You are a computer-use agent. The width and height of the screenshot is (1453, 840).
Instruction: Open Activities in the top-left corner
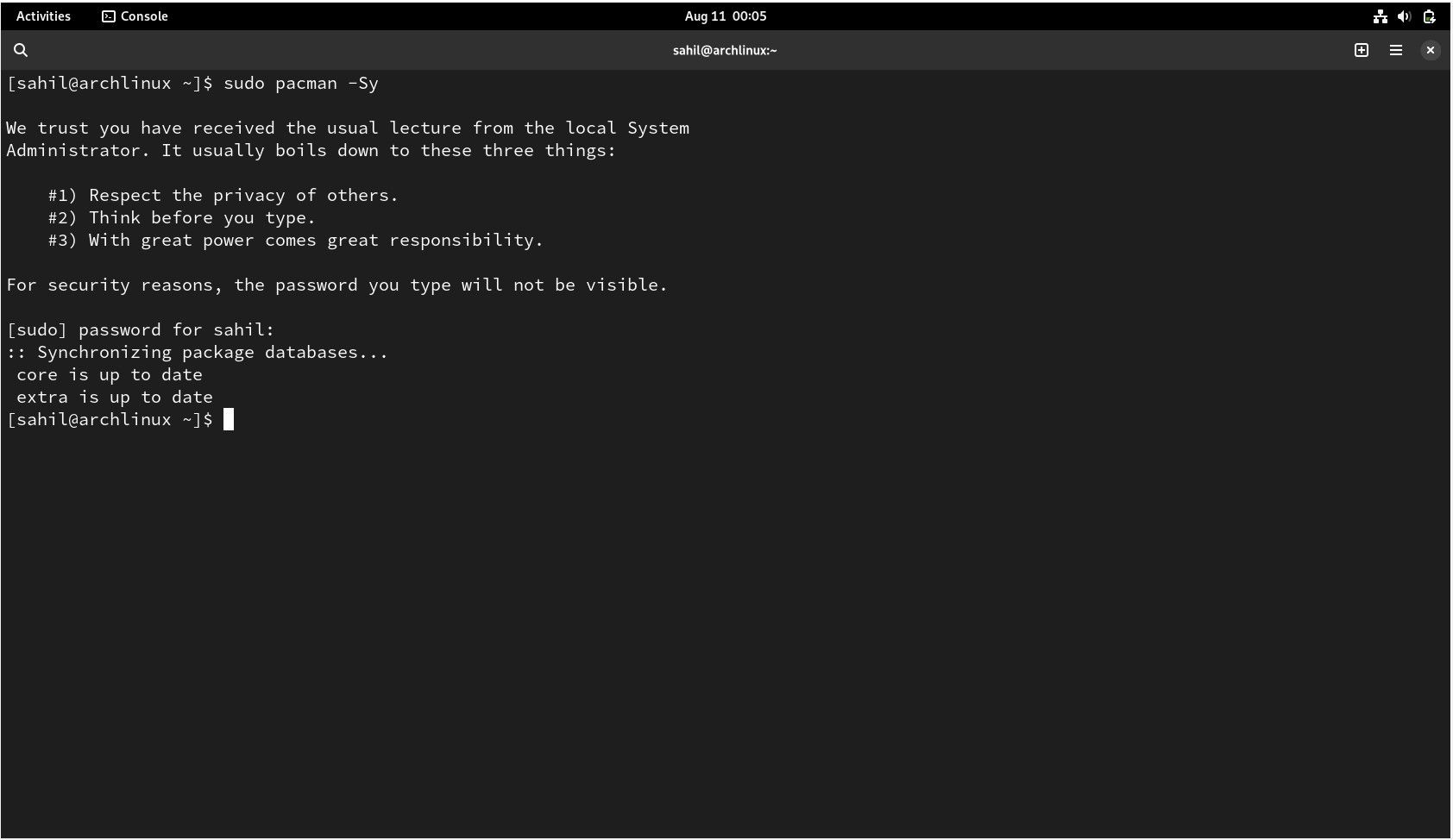point(43,16)
